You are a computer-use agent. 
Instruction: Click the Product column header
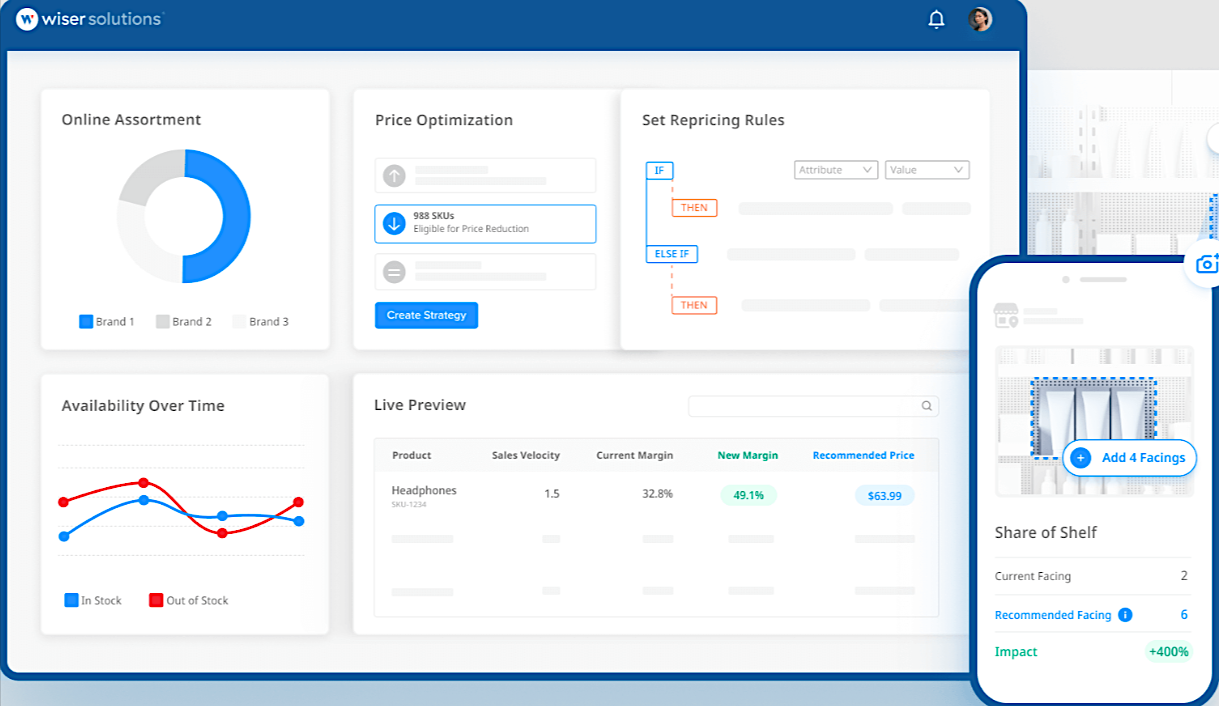pos(411,455)
